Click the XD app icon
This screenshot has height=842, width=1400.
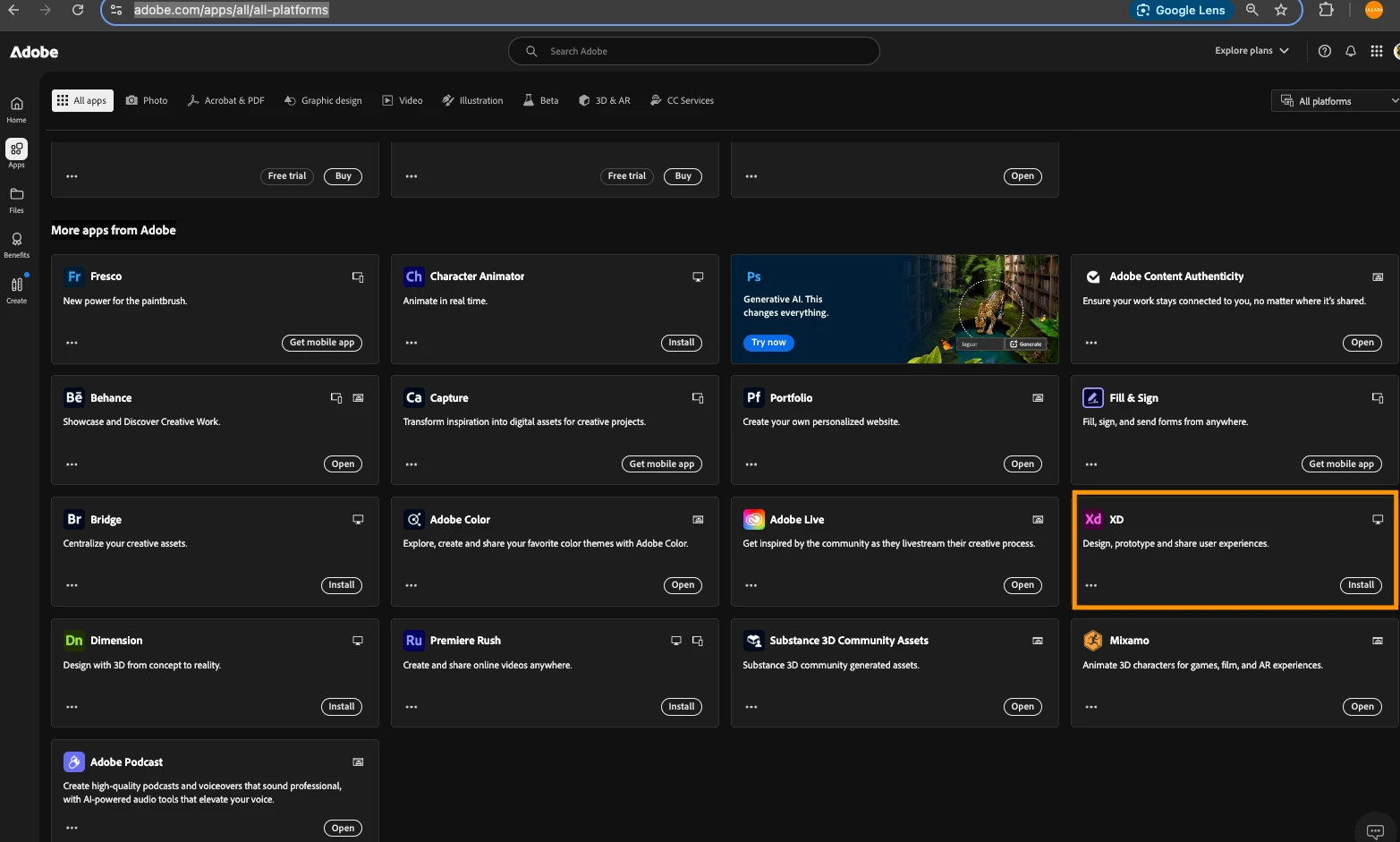tap(1093, 519)
